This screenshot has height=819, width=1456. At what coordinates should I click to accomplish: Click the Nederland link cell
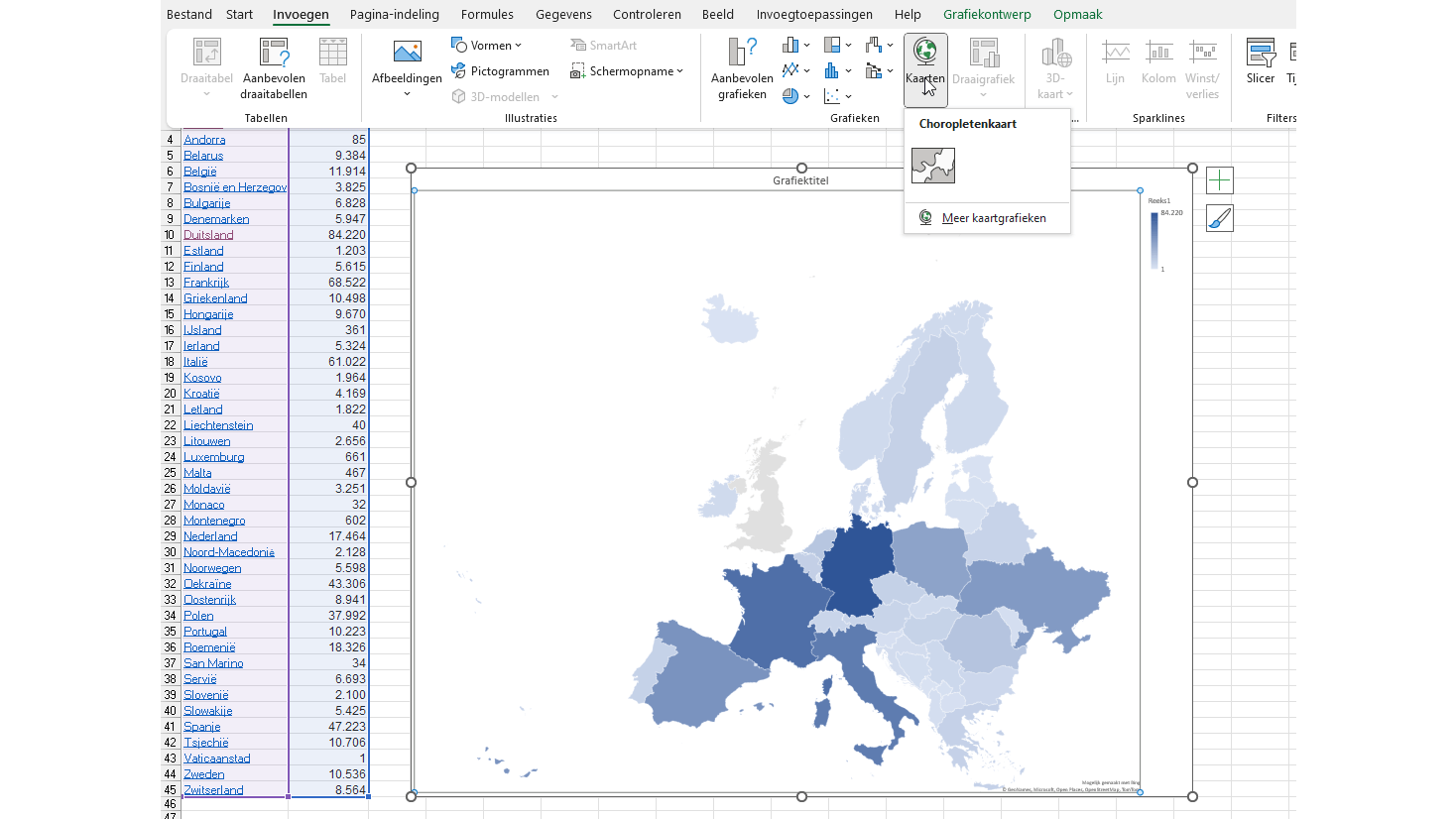(x=210, y=536)
